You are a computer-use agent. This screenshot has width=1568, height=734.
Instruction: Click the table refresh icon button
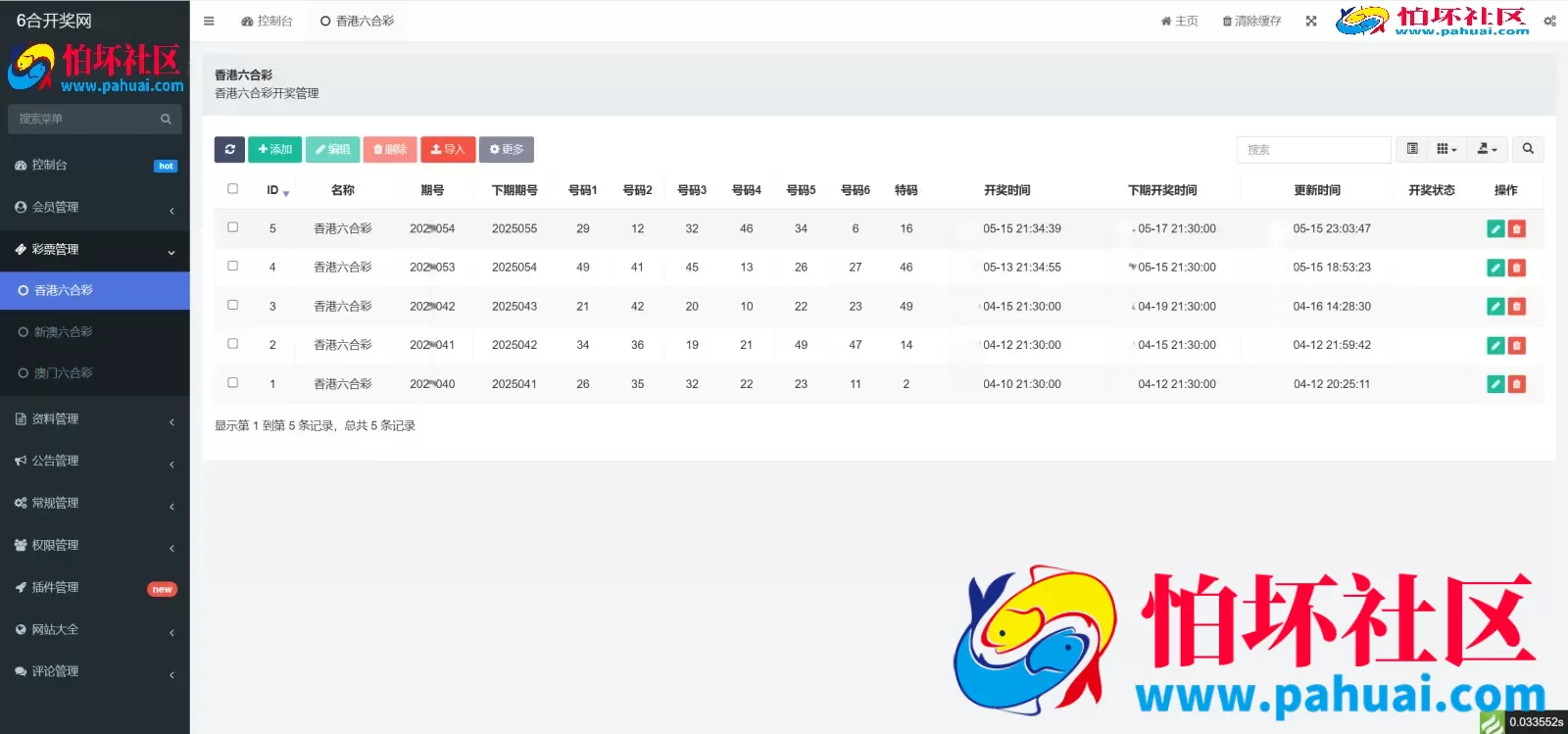pos(229,149)
